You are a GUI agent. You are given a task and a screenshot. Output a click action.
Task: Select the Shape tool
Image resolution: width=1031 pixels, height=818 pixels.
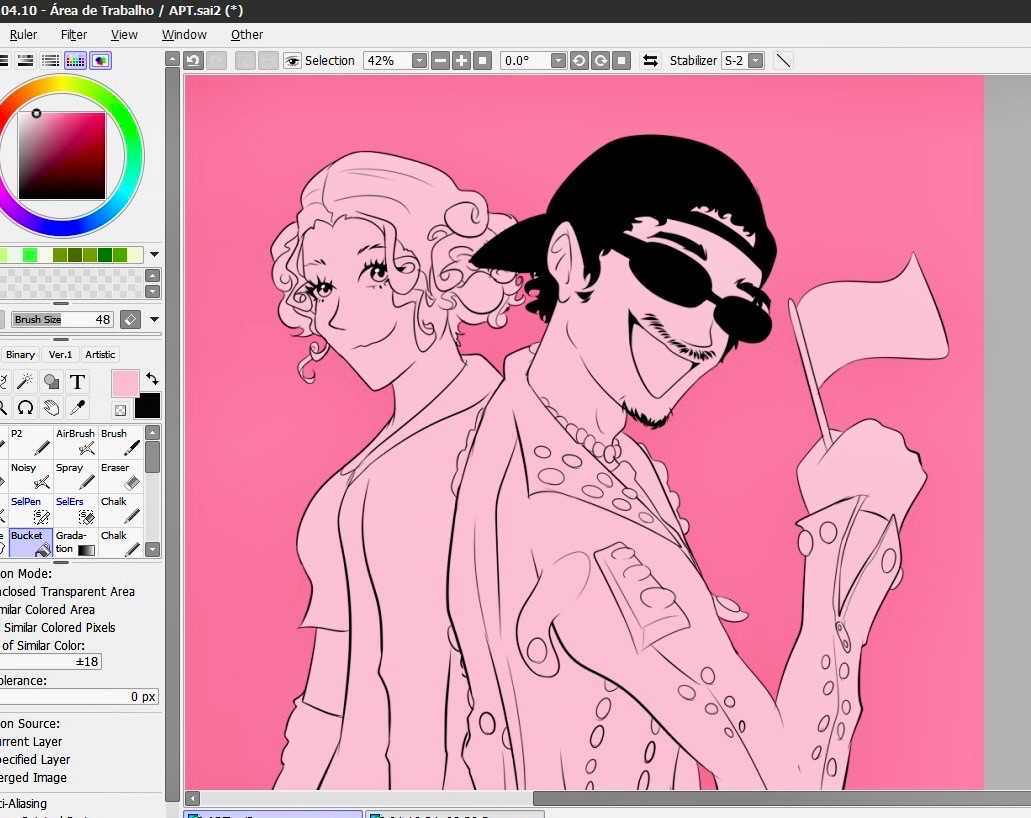click(51, 381)
